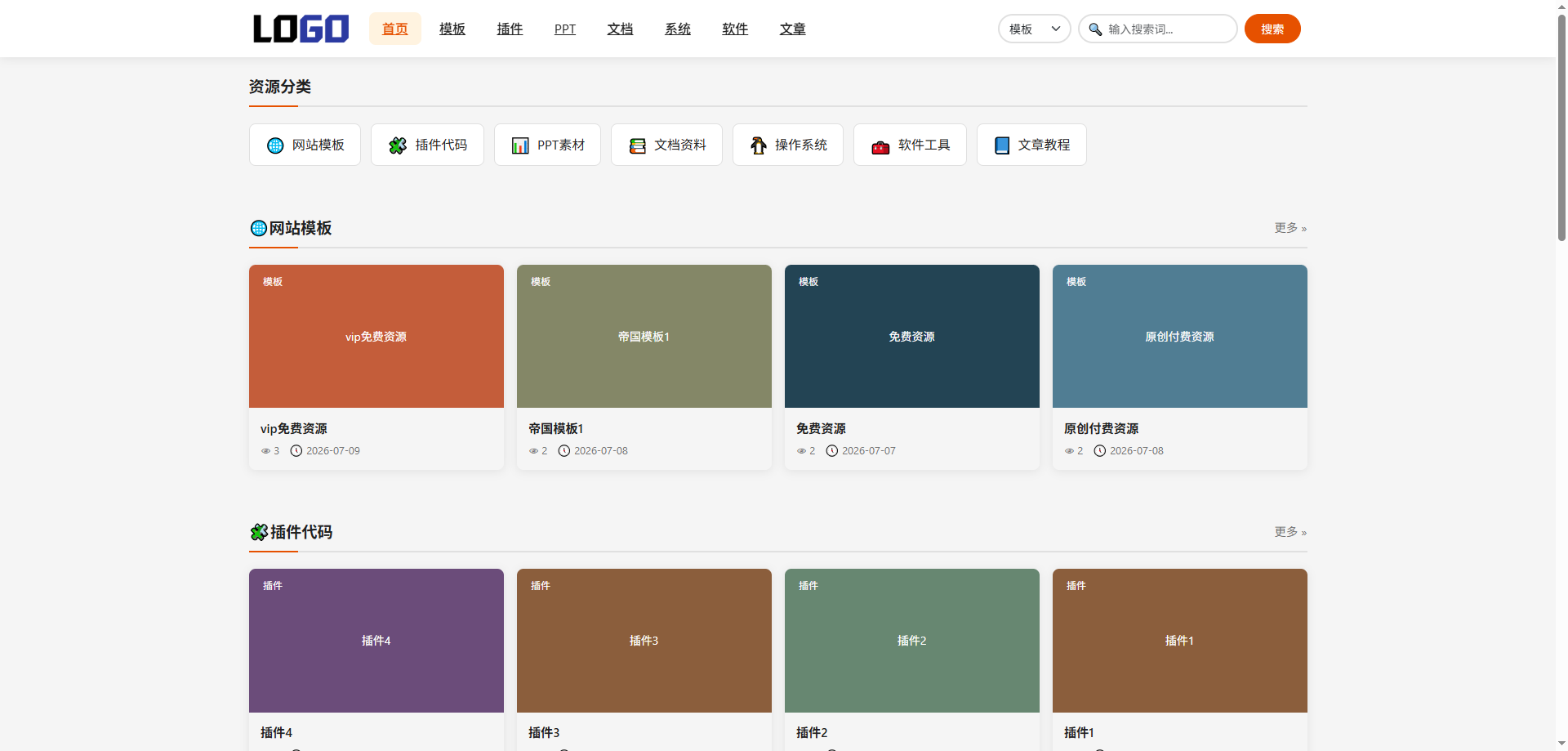Click the globe icon in 网站模板 category button
1568x751 pixels.
point(275,145)
